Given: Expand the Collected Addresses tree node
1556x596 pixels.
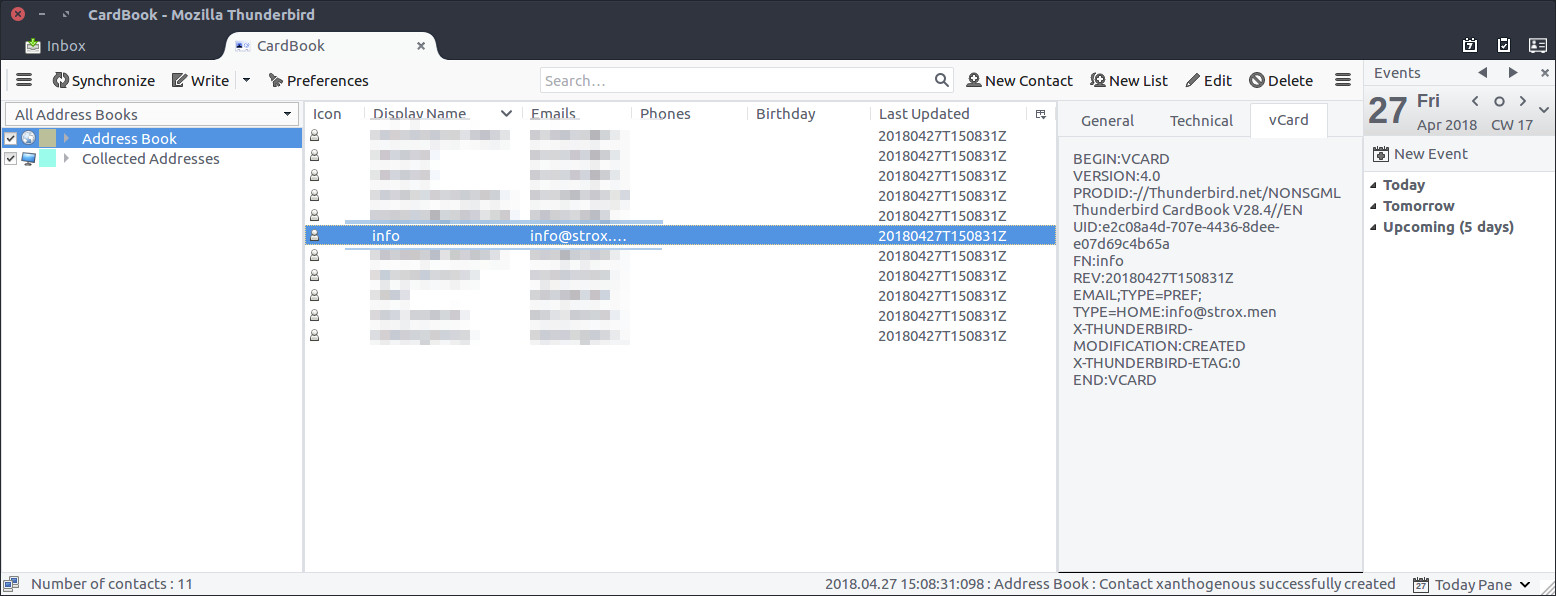Looking at the screenshot, I should point(66,158).
